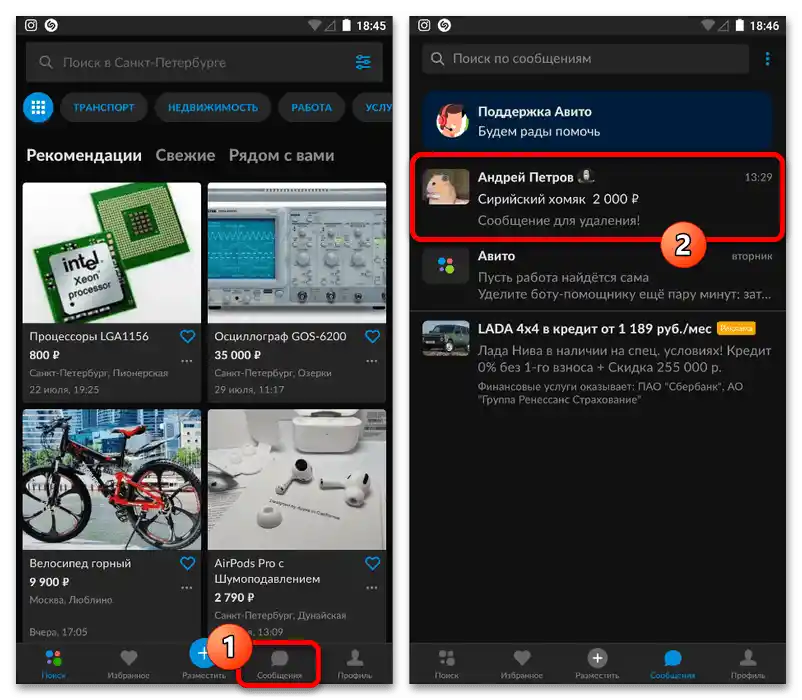Focus the Поиск по сообщениям search field
Viewport: 802px width, 700px height.
(x=586, y=59)
